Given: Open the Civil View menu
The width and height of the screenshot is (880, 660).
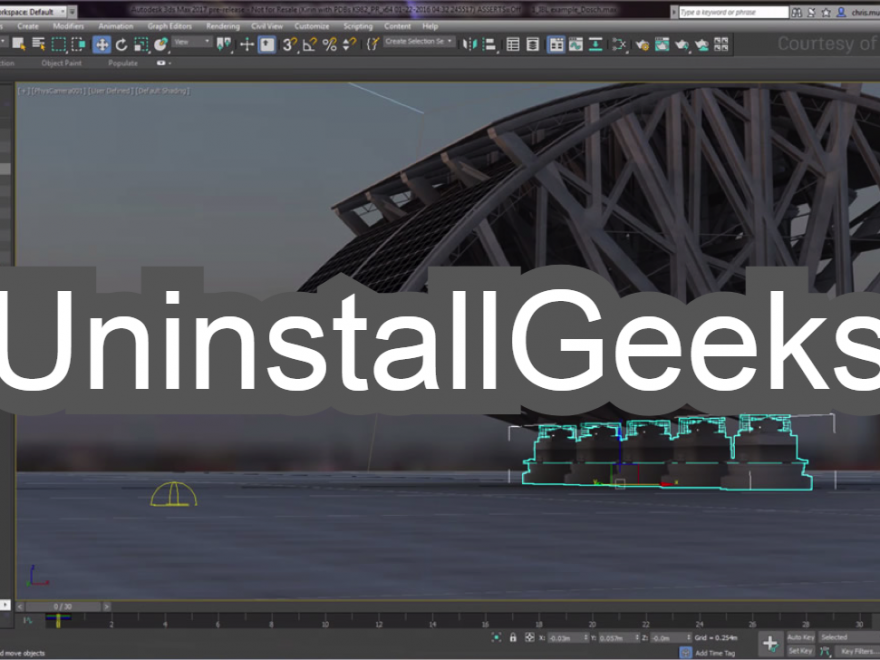Looking at the screenshot, I should coord(267,26).
